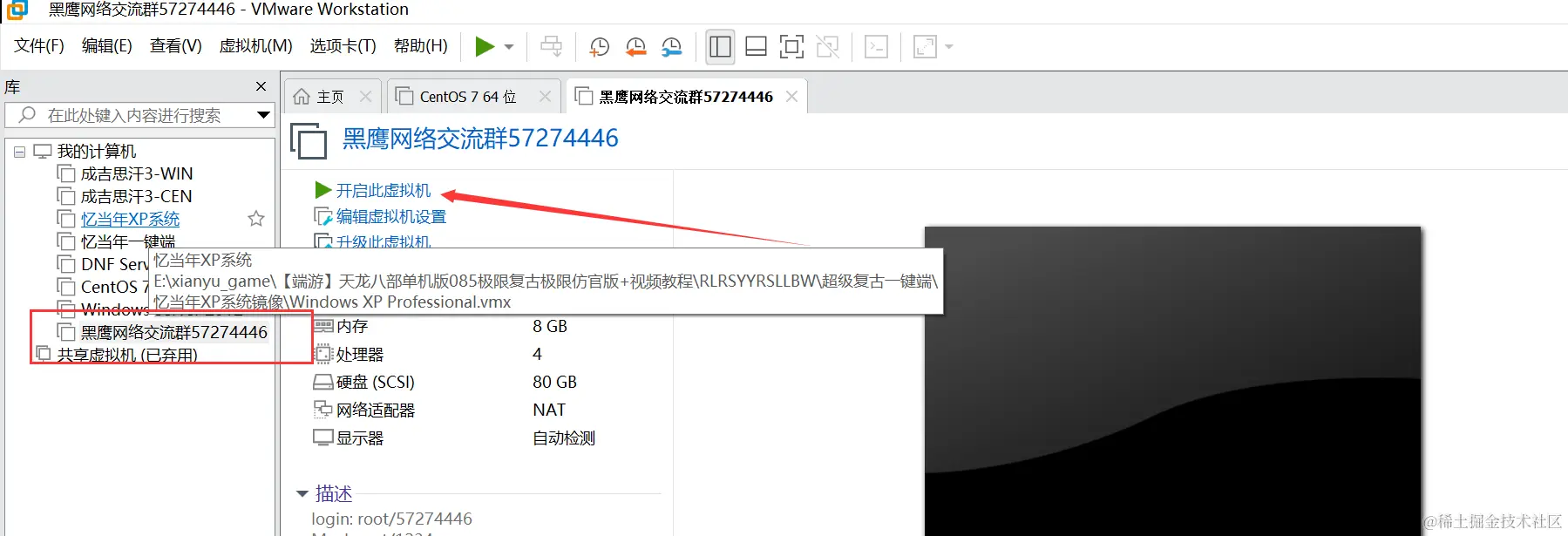Screen dimensions: 1568x536
Task: Click the virtual machine screen preview
Action: [x=1172, y=381]
